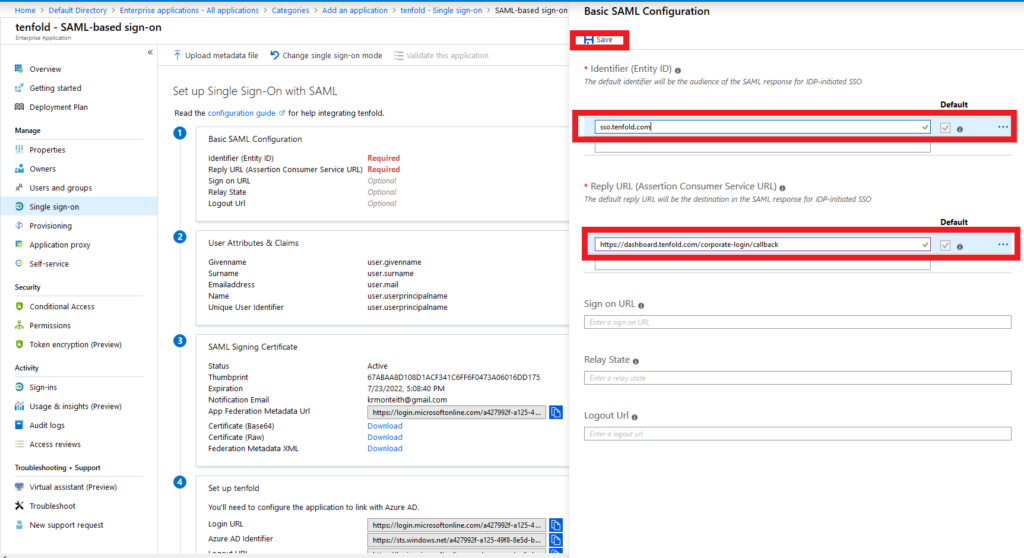
Task: Click the Sign on URL input field
Action: pyautogui.click(x=797, y=322)
